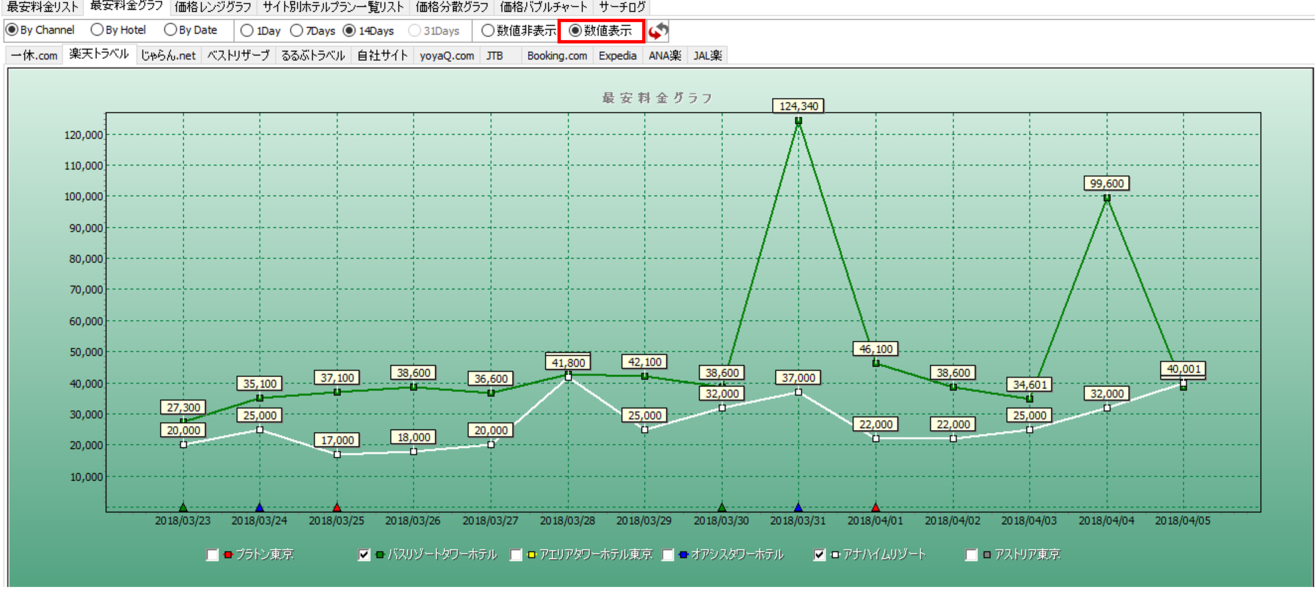
Task: Click blue triangle marker at 2018/03/31
Action: [x=798, y=508]
